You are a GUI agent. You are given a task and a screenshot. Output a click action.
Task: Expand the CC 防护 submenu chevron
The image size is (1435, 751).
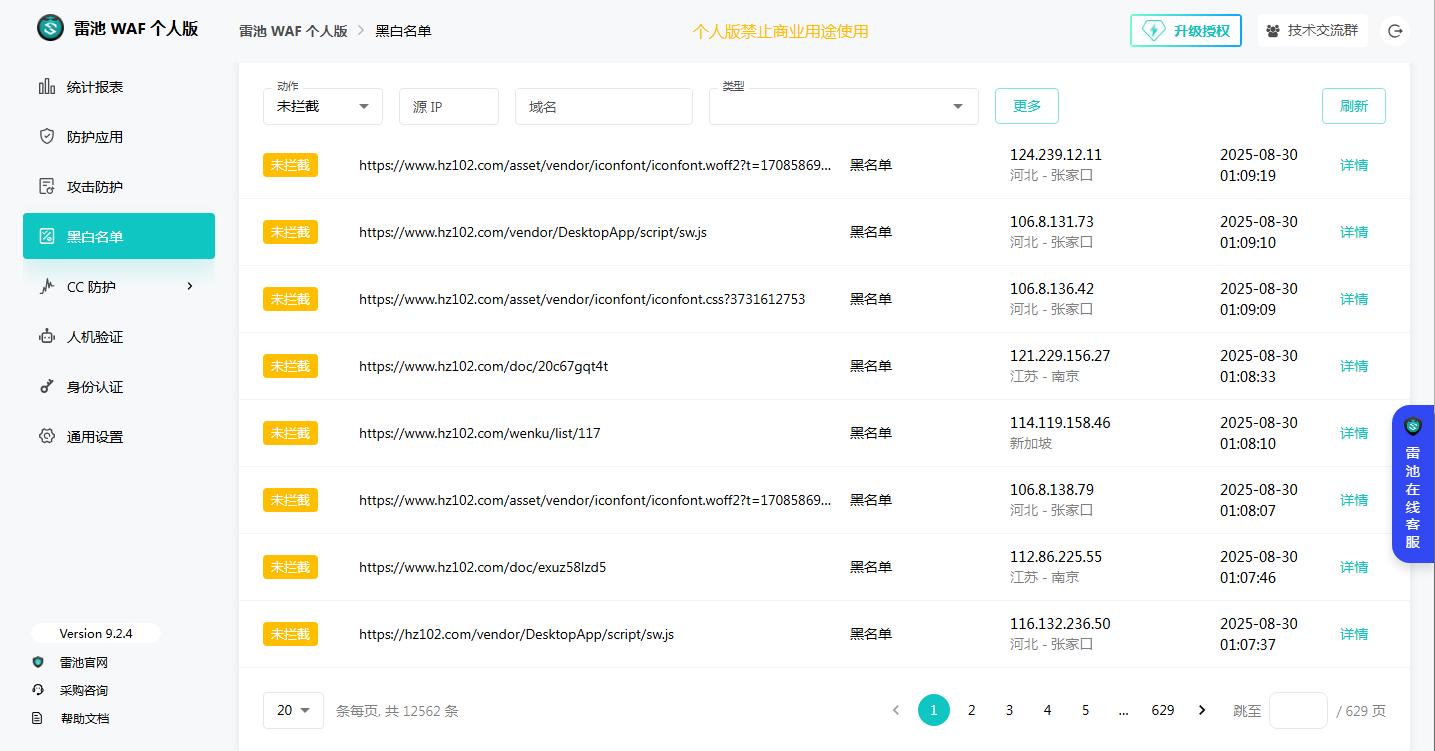(190, 287)
